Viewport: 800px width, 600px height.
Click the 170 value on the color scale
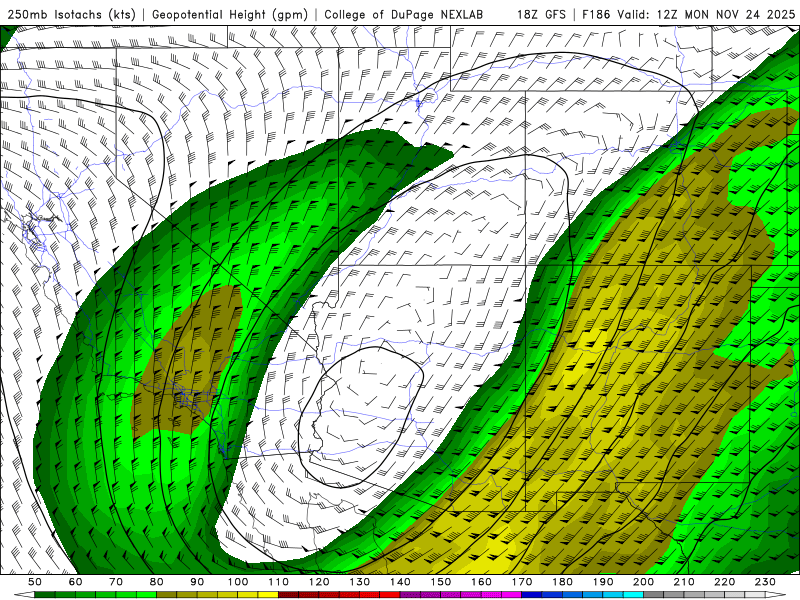(522, 582)
